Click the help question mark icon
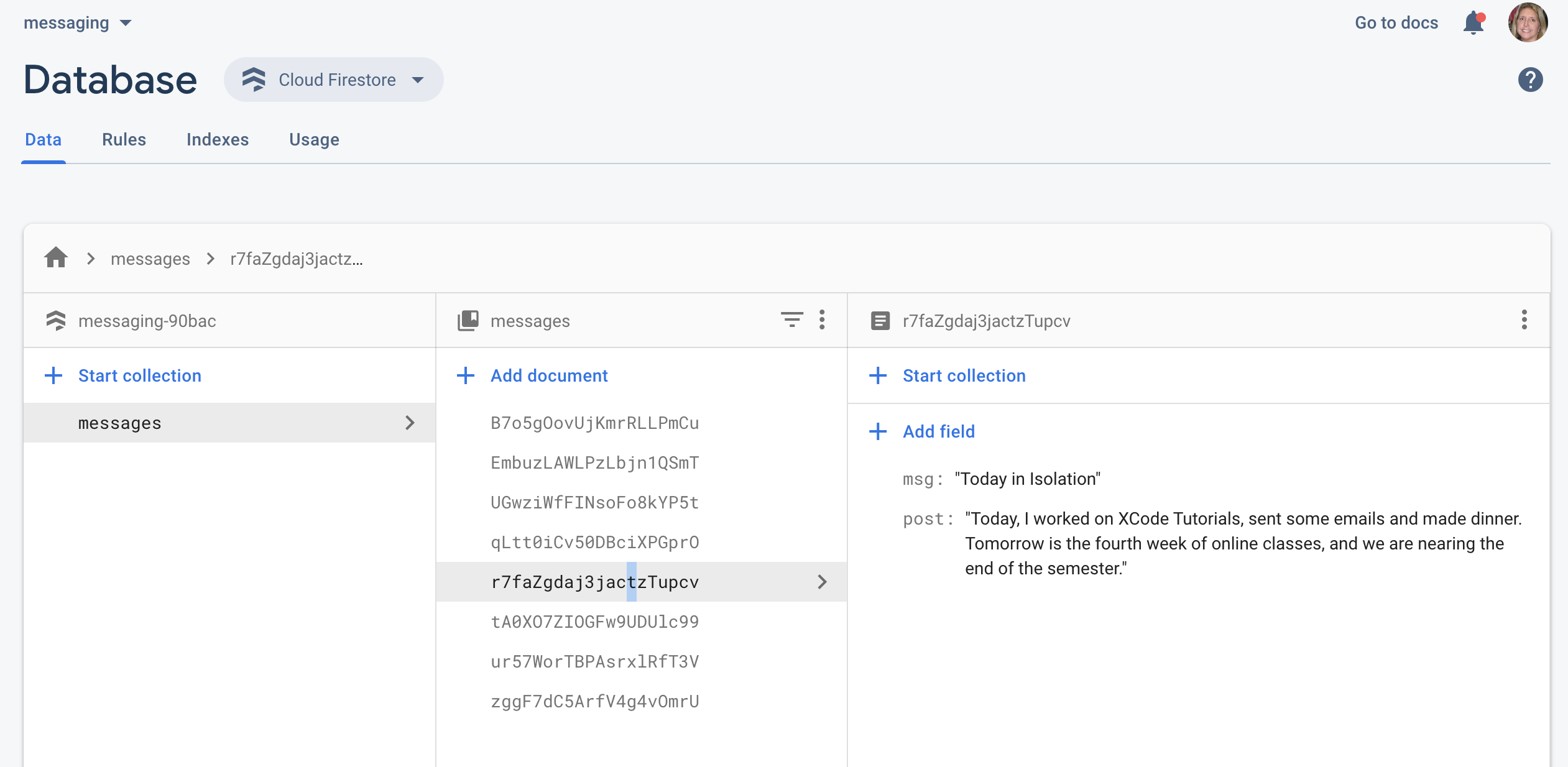Viewport: 1568px width, 767px height. [x=1530, y=80]
